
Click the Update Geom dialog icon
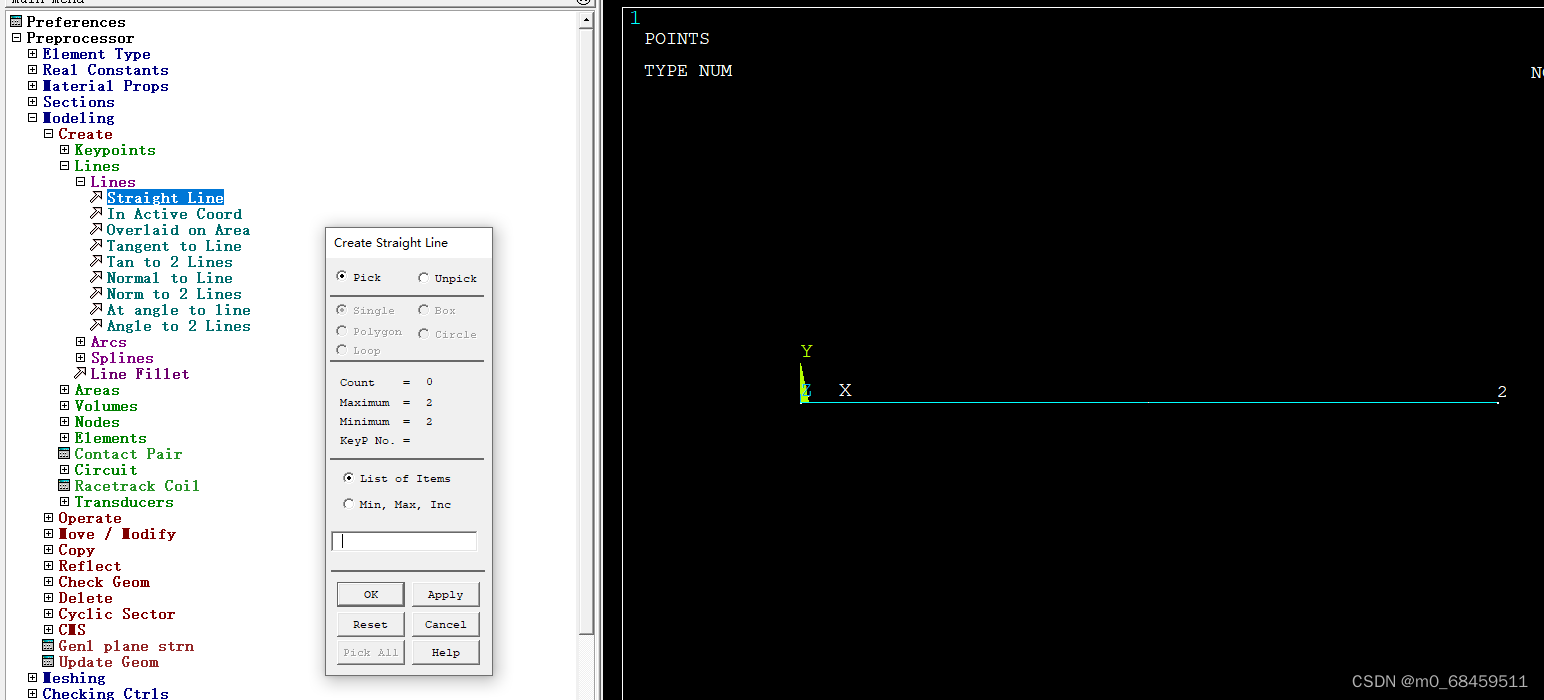48,662
